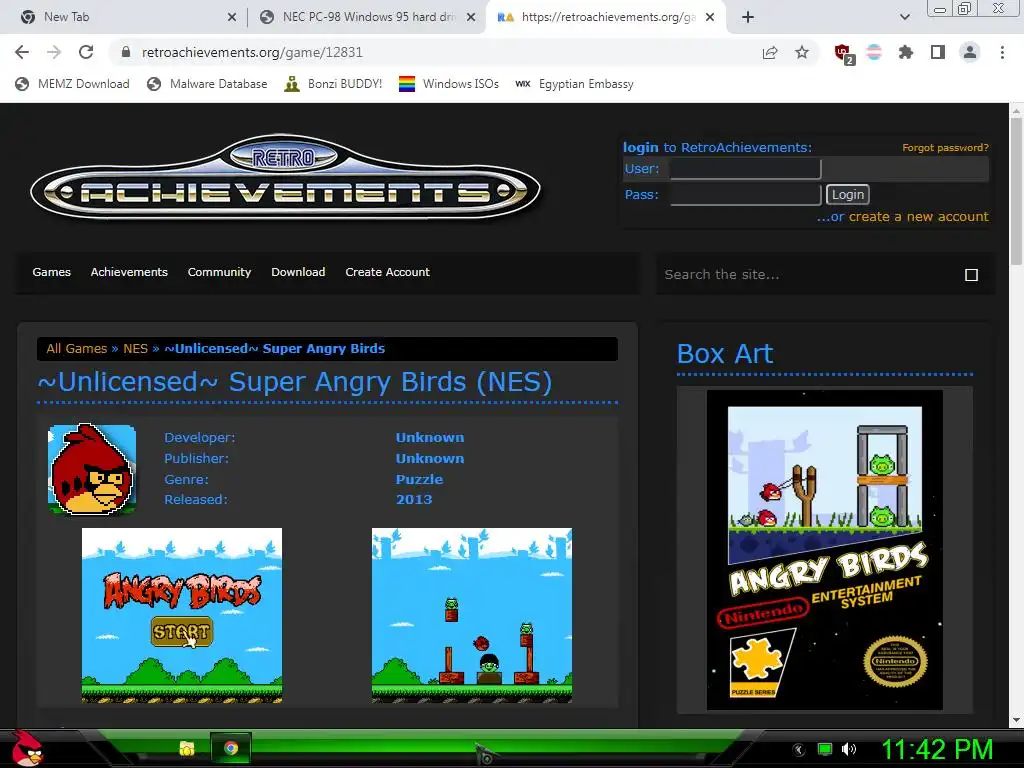Image resolution: width=1024 pixels, height=768 pixels.
Task: Open Egyptian Embassy bookmark
Action: tap(575, 84)
